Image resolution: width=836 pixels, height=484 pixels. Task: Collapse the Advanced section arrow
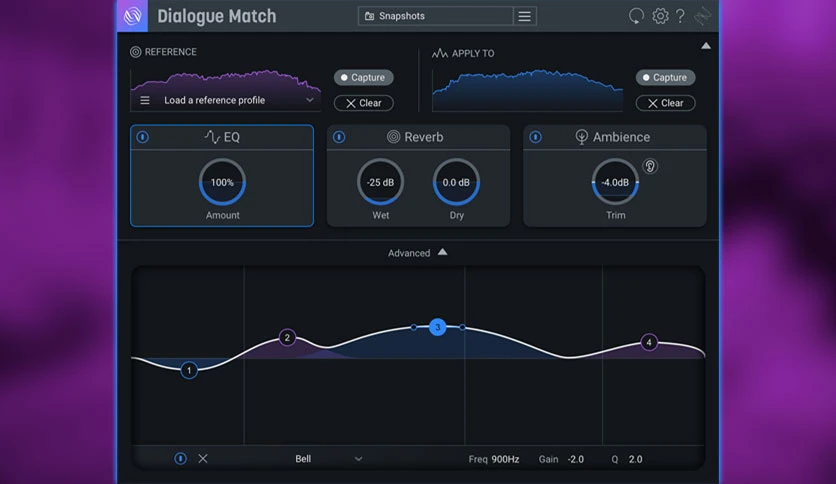(x=443, y=252)
